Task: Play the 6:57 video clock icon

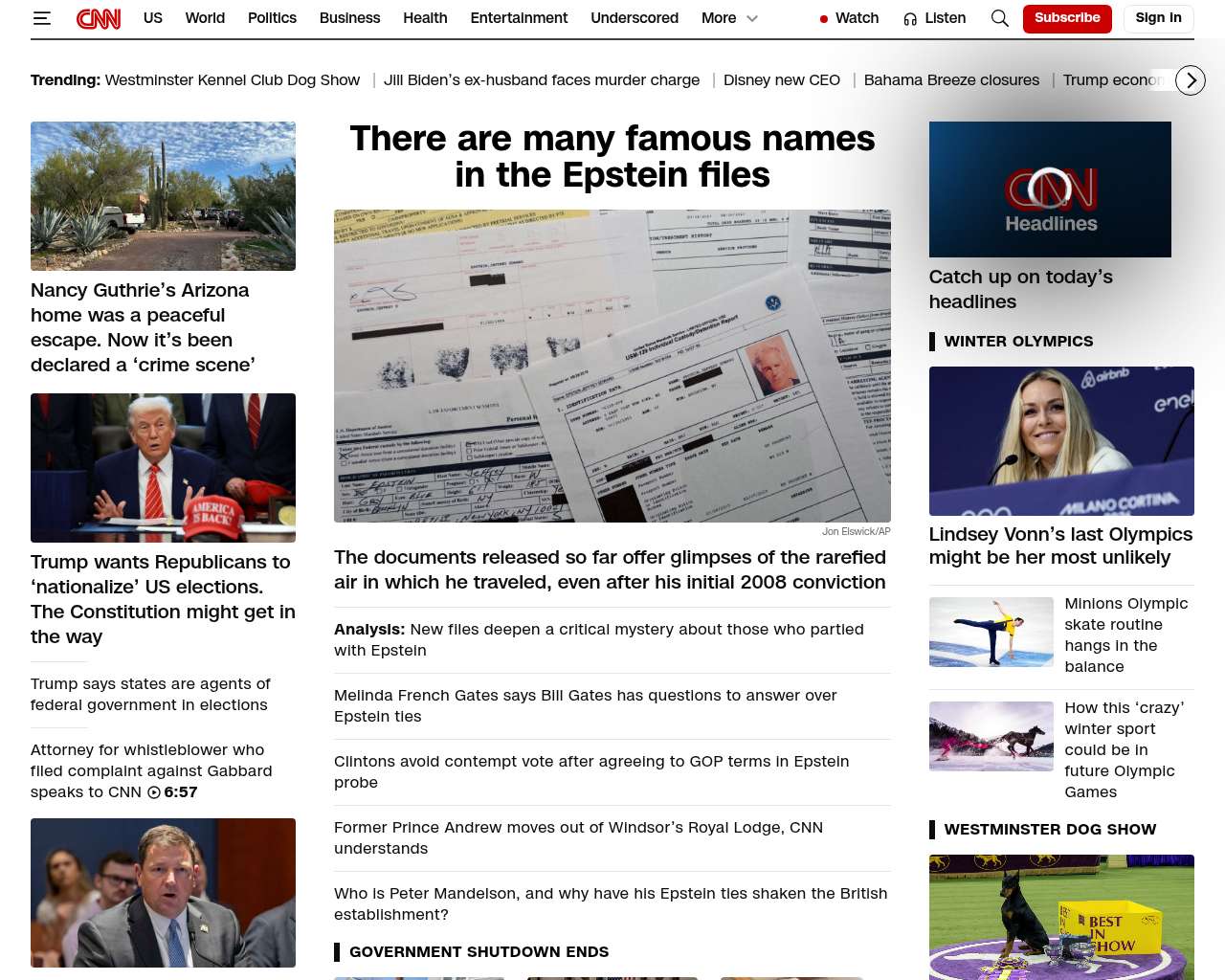Action: pos(154,792)
